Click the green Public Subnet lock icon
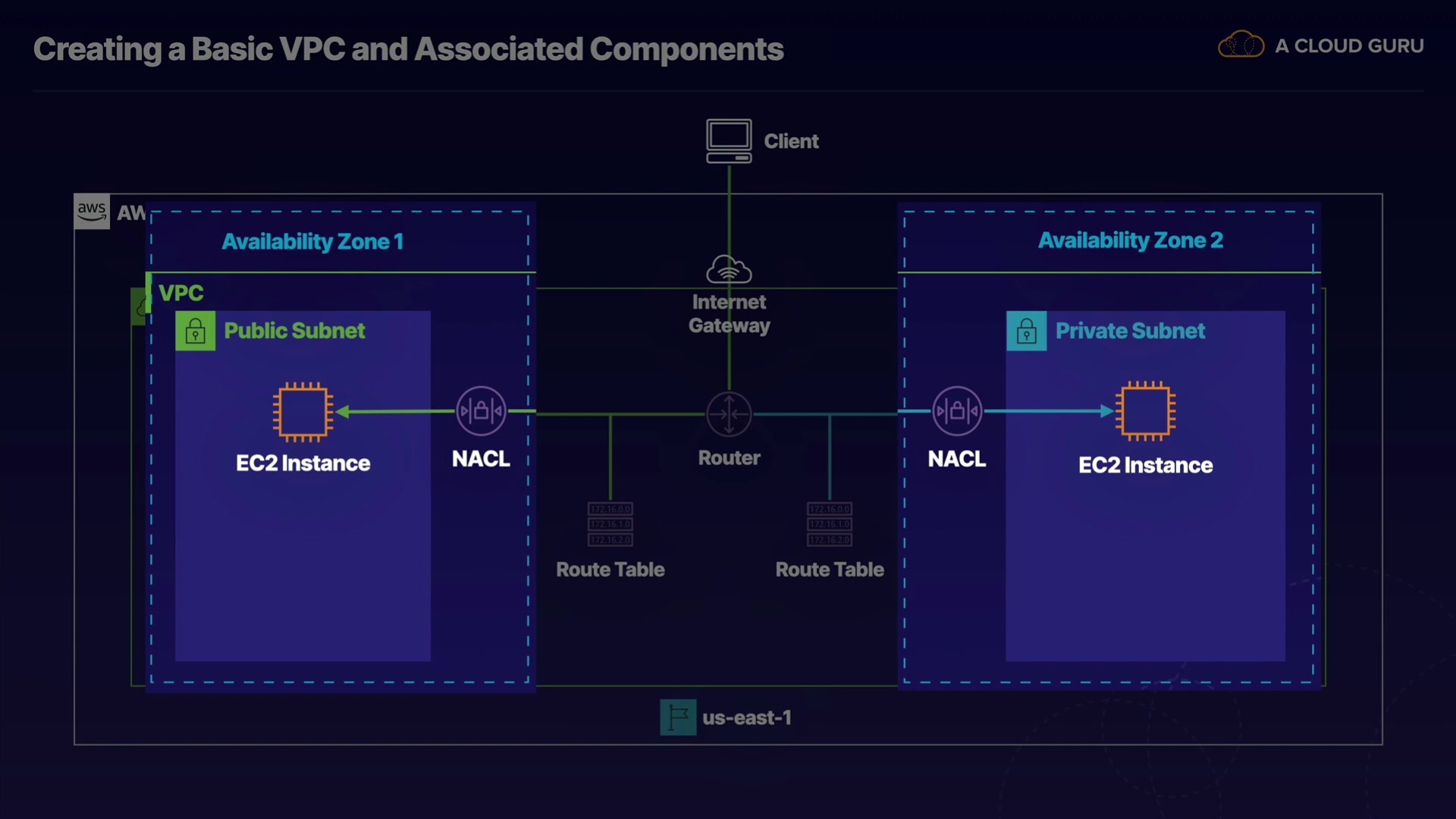This screenshot has width=1456, height=819. click(x=195, y=331)
